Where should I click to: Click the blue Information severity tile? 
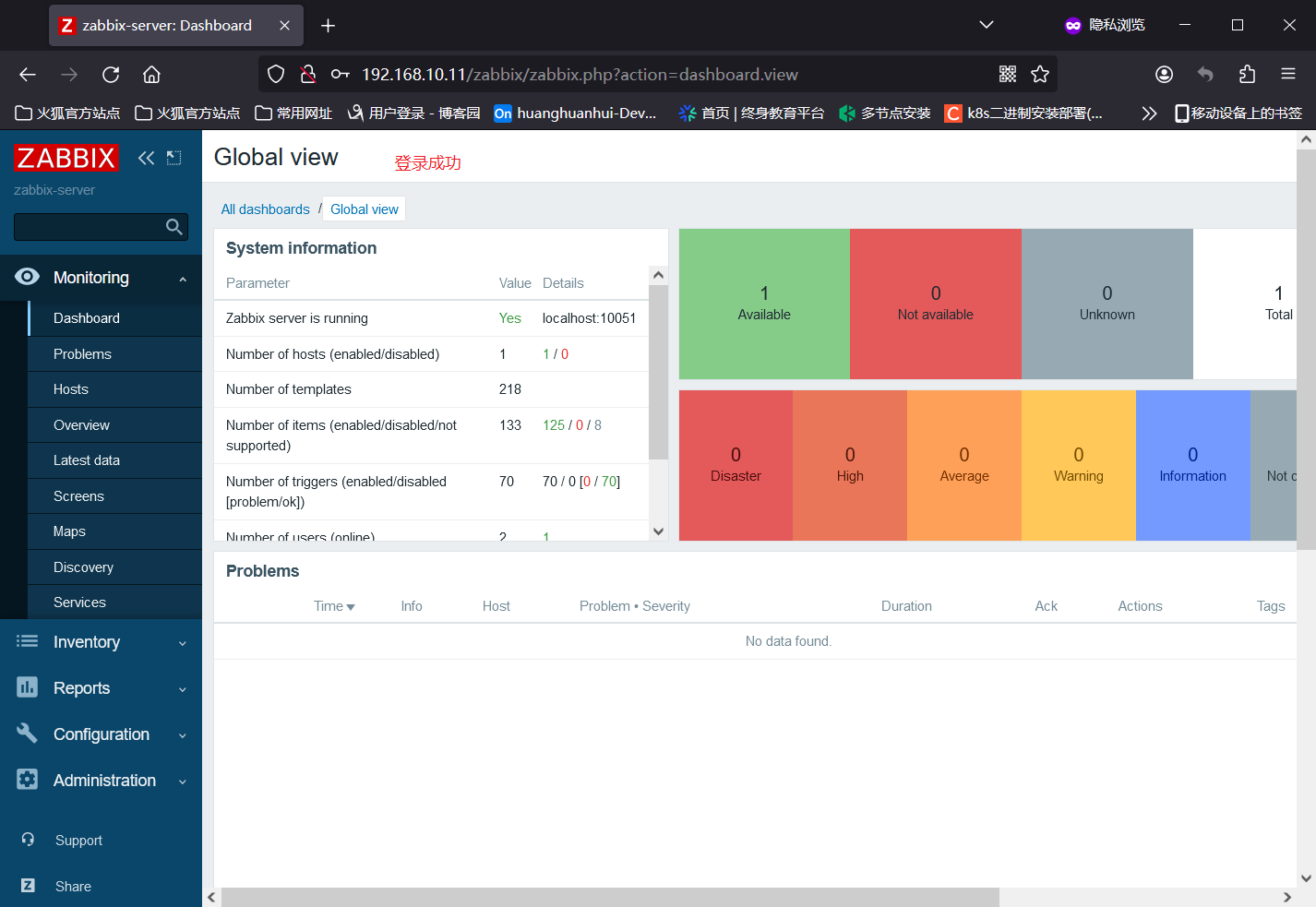1193,465
